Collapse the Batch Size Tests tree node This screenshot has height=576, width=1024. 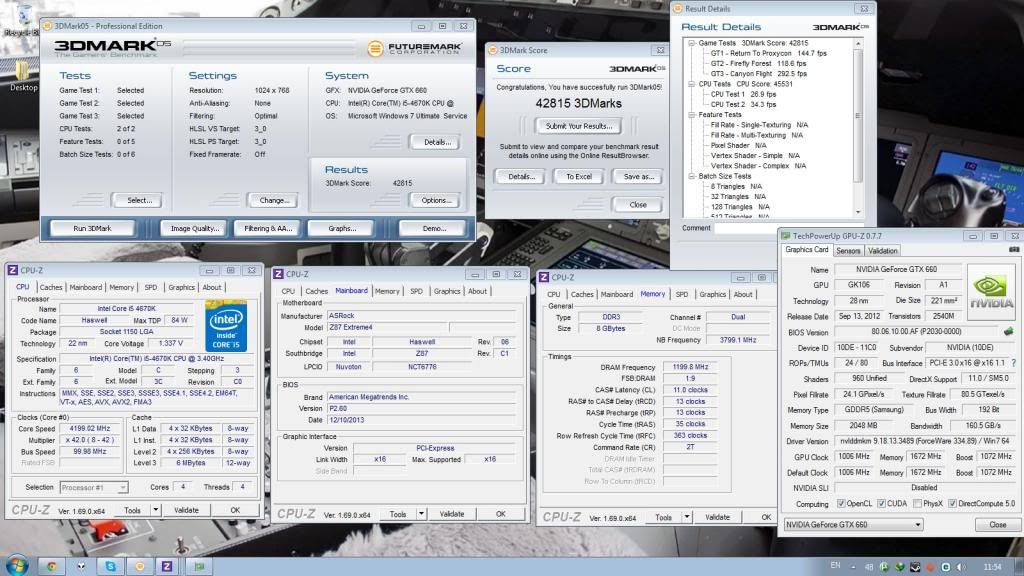click(692, 176)
